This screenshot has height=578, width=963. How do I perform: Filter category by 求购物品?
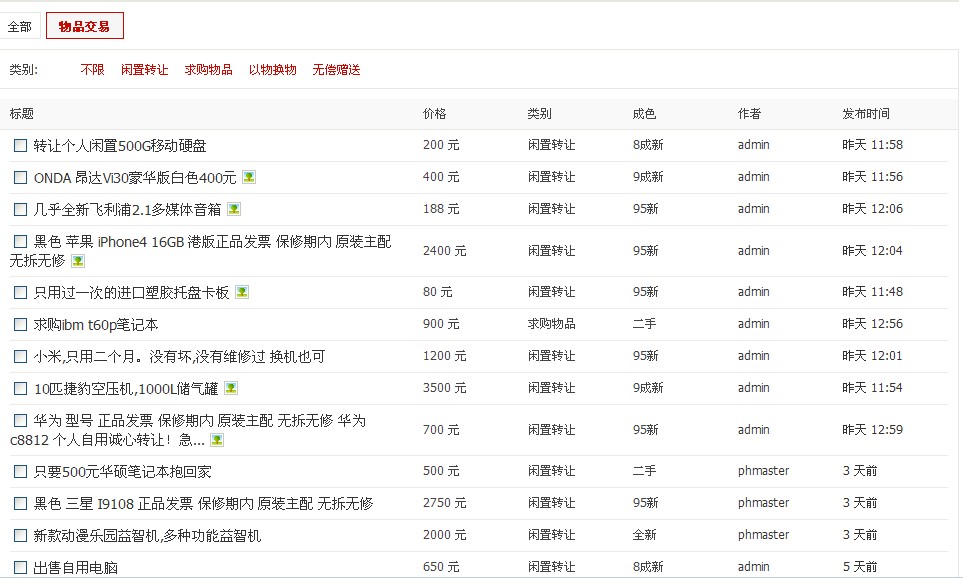pos(208,69)
